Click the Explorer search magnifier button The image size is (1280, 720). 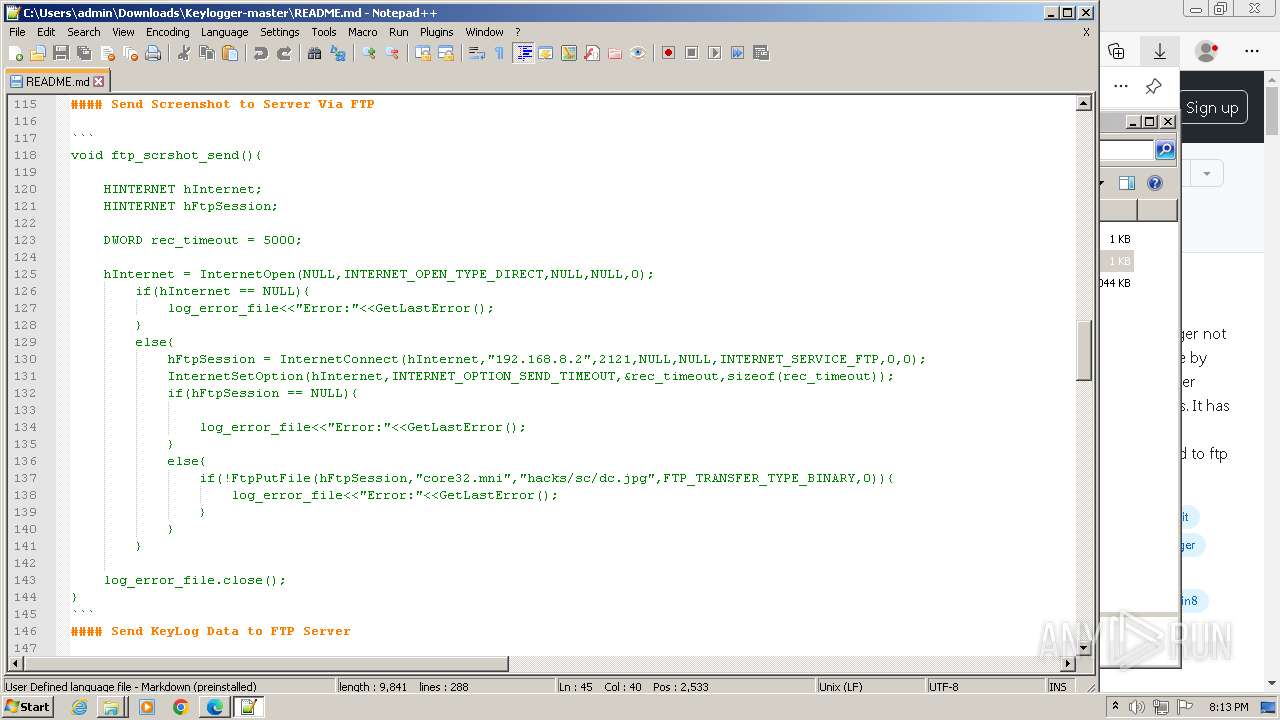click(1165, 150)
